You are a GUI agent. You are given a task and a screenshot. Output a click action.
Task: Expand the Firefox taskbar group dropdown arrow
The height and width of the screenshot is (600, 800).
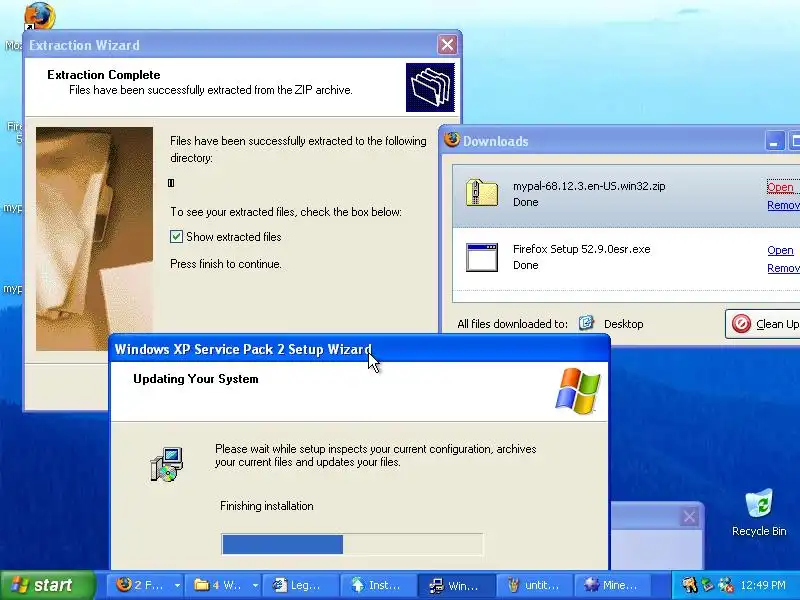coord(177,585)
